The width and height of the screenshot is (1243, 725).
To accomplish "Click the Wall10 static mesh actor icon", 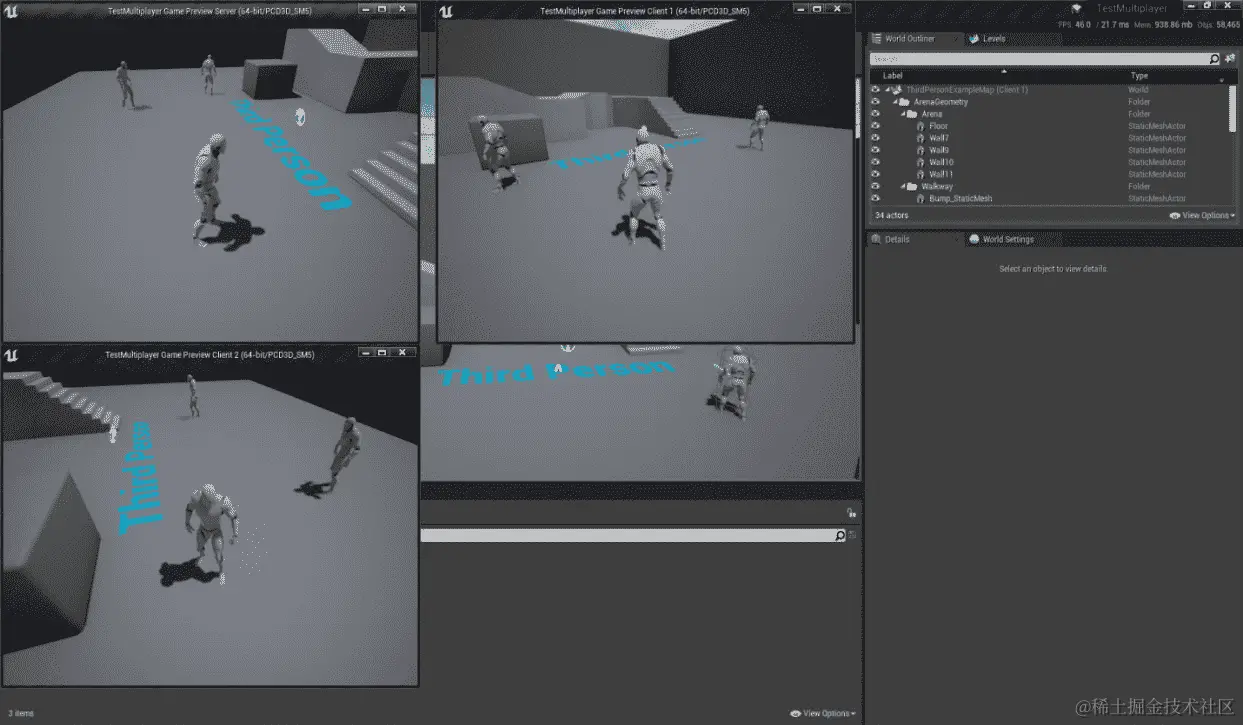I will pyautogui.click(x=920, y=162).
